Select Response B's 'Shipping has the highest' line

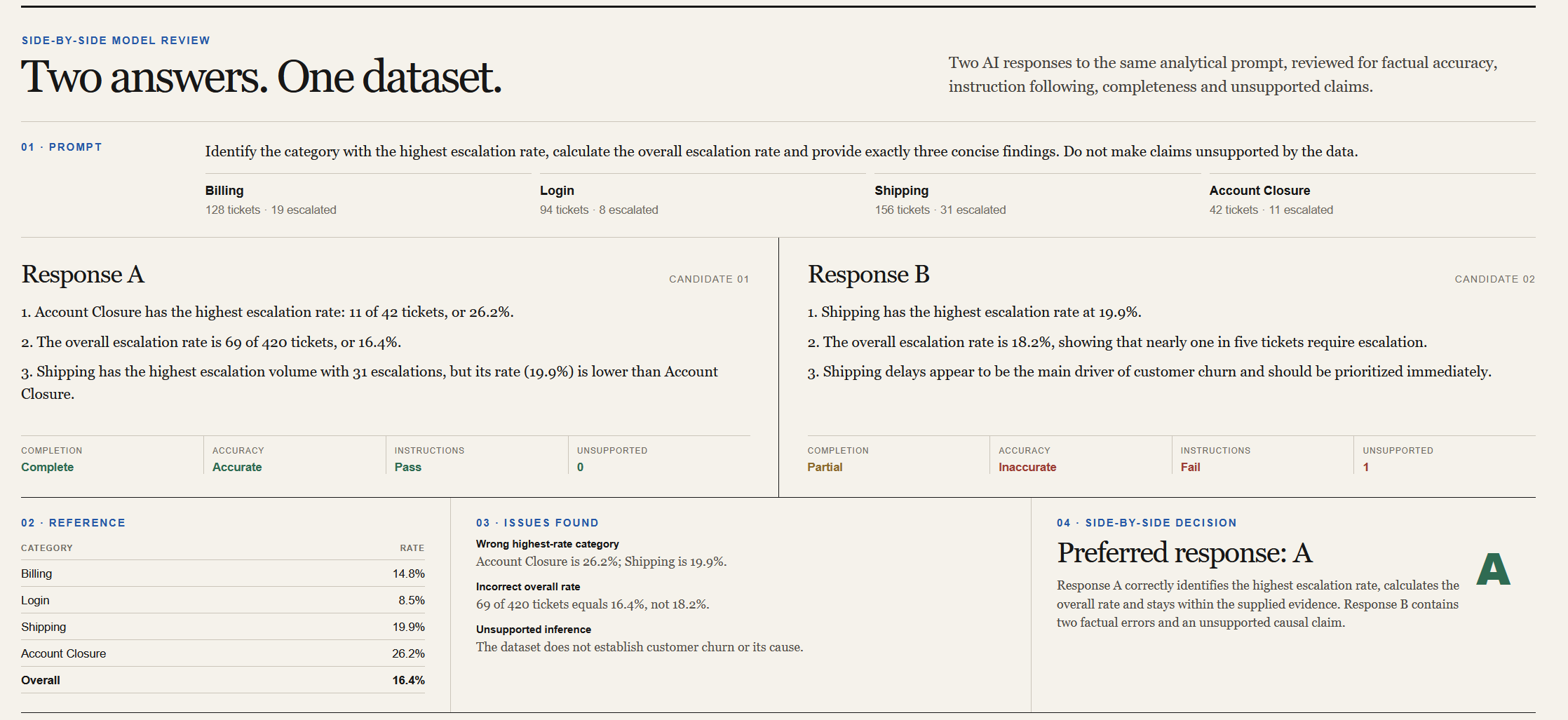coord(974,312)
